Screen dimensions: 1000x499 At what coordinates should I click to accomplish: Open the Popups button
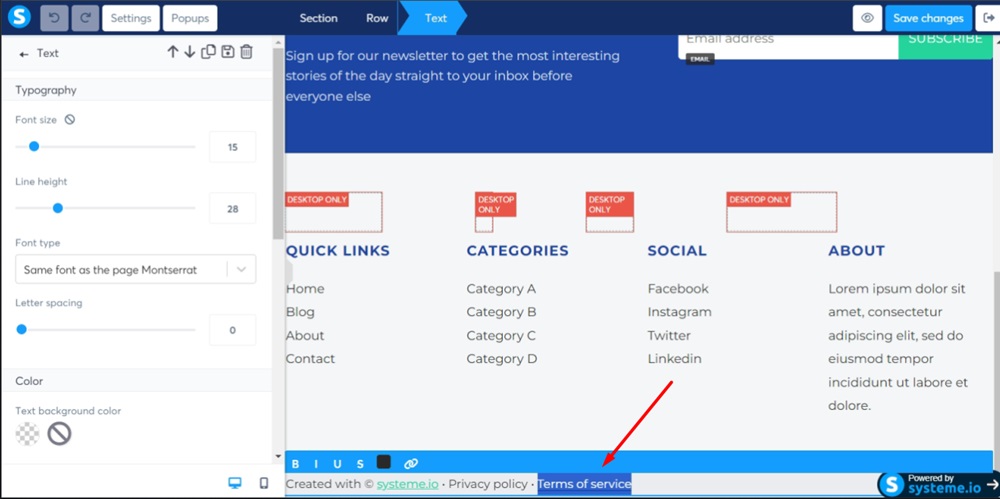point(190,18)
